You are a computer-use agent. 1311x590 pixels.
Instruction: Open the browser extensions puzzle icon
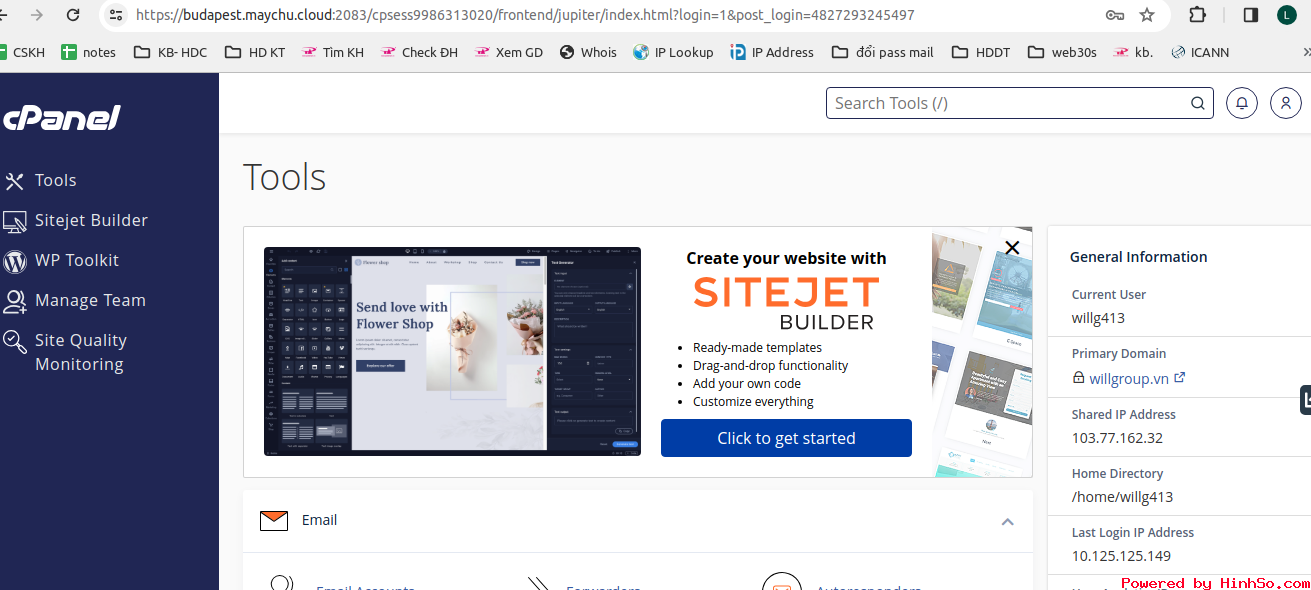click(1197, 15)
